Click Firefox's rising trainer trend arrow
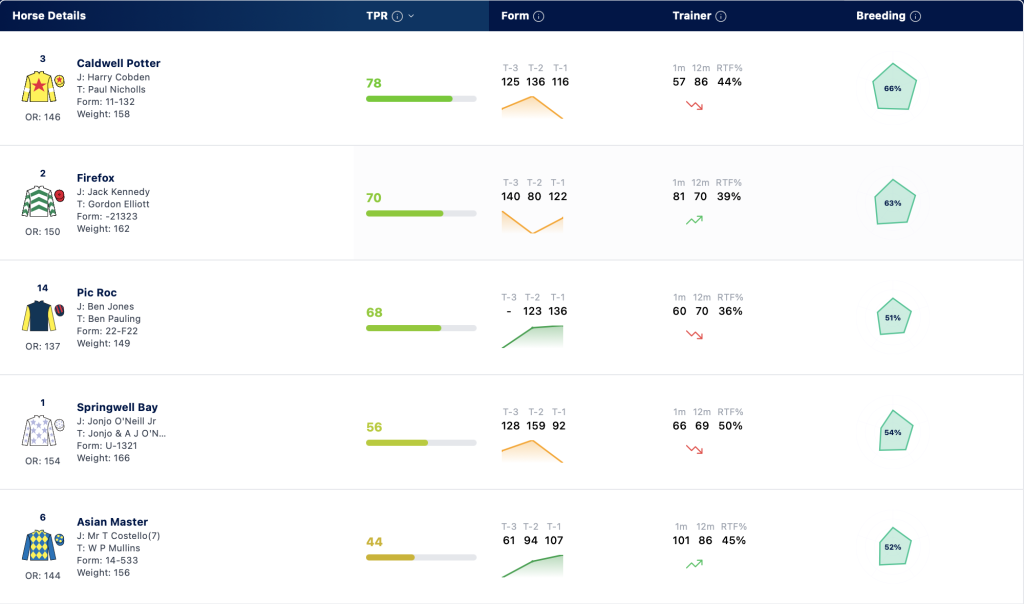Image resolution: width=1024 pixels, height=604 pixels. [694, 220]
